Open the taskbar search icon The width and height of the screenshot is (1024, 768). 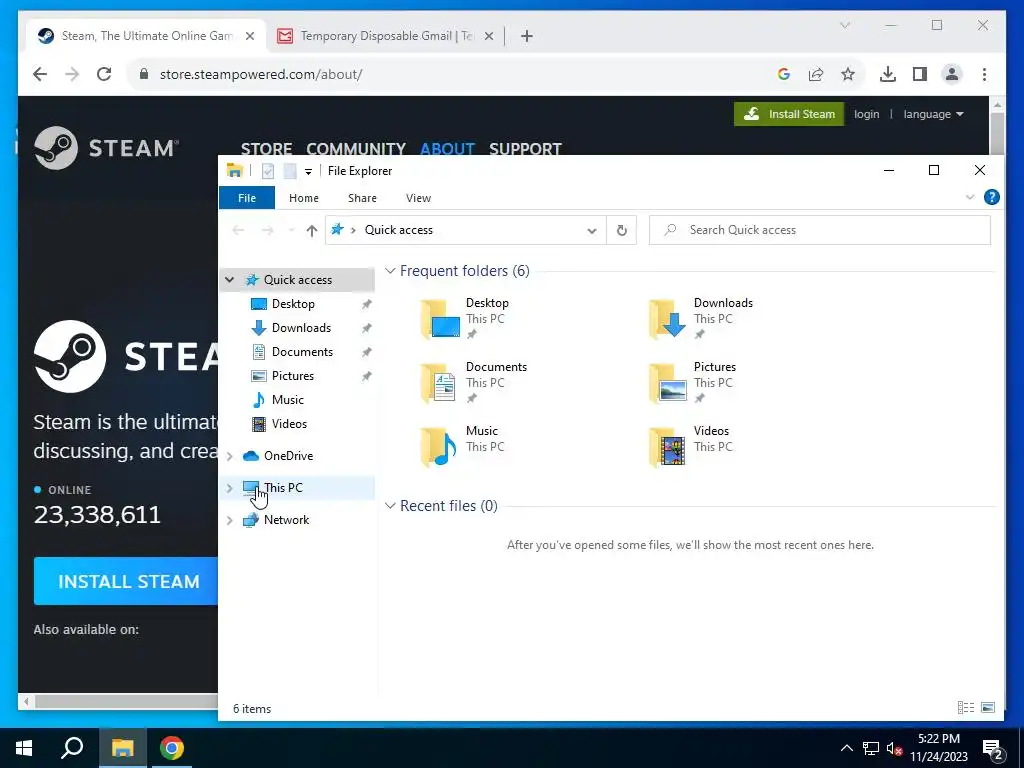tap(72, 748)
